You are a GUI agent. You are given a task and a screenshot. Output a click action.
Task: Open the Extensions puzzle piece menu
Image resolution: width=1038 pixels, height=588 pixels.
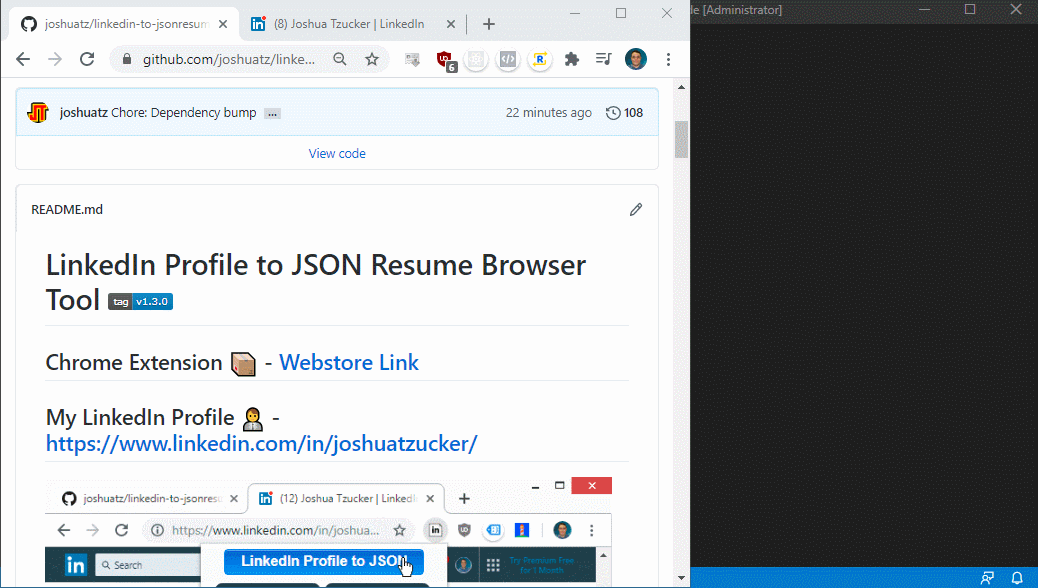[572, 60]
